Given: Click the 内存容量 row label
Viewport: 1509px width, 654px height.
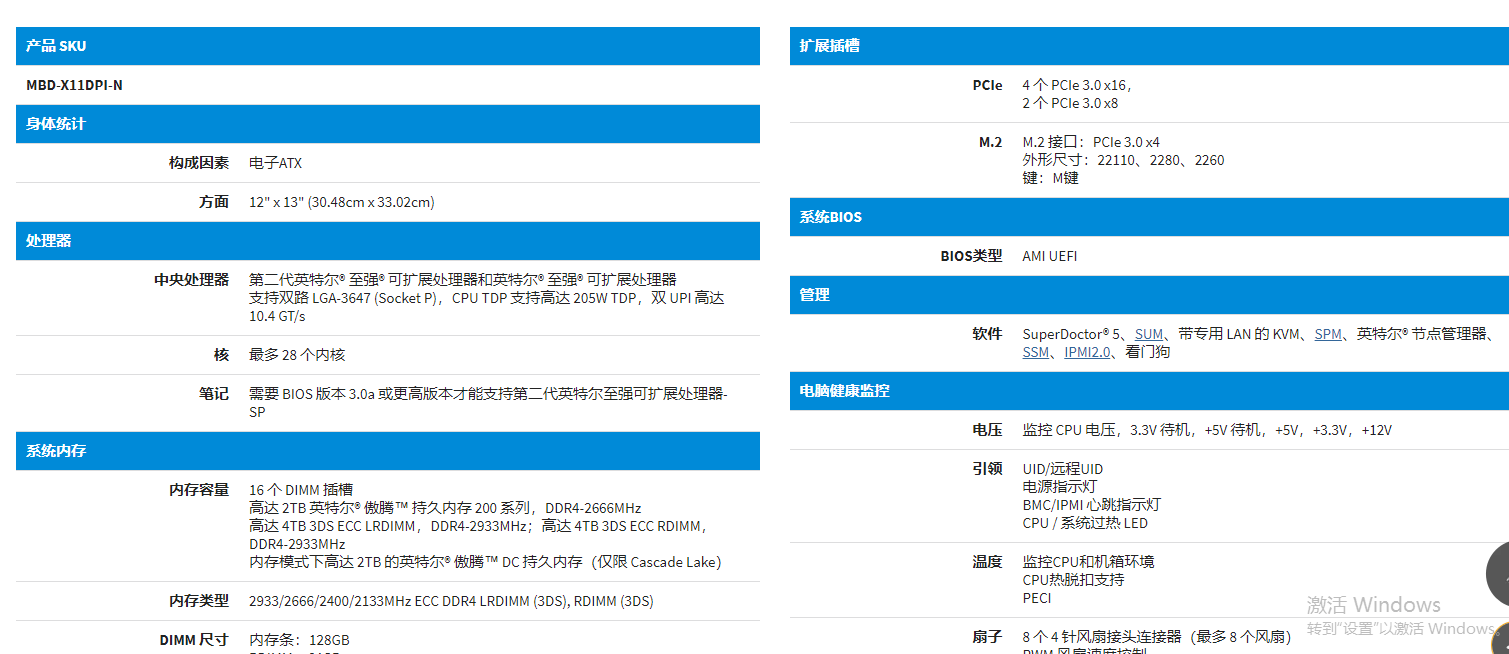Looking at the screenshot, I should tap(198, 490).
